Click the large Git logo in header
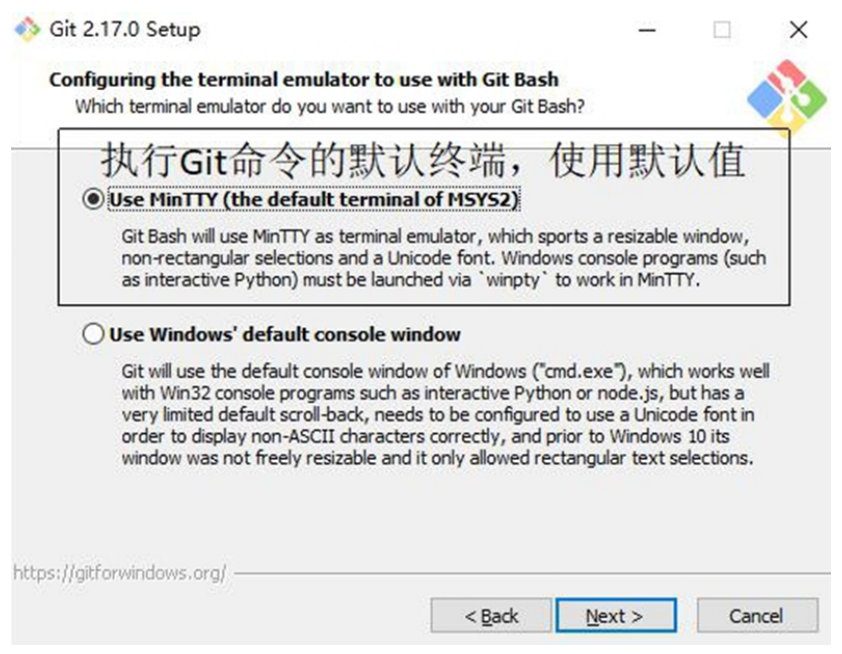This screenshot has height=654, width=842. pos(787,98)
